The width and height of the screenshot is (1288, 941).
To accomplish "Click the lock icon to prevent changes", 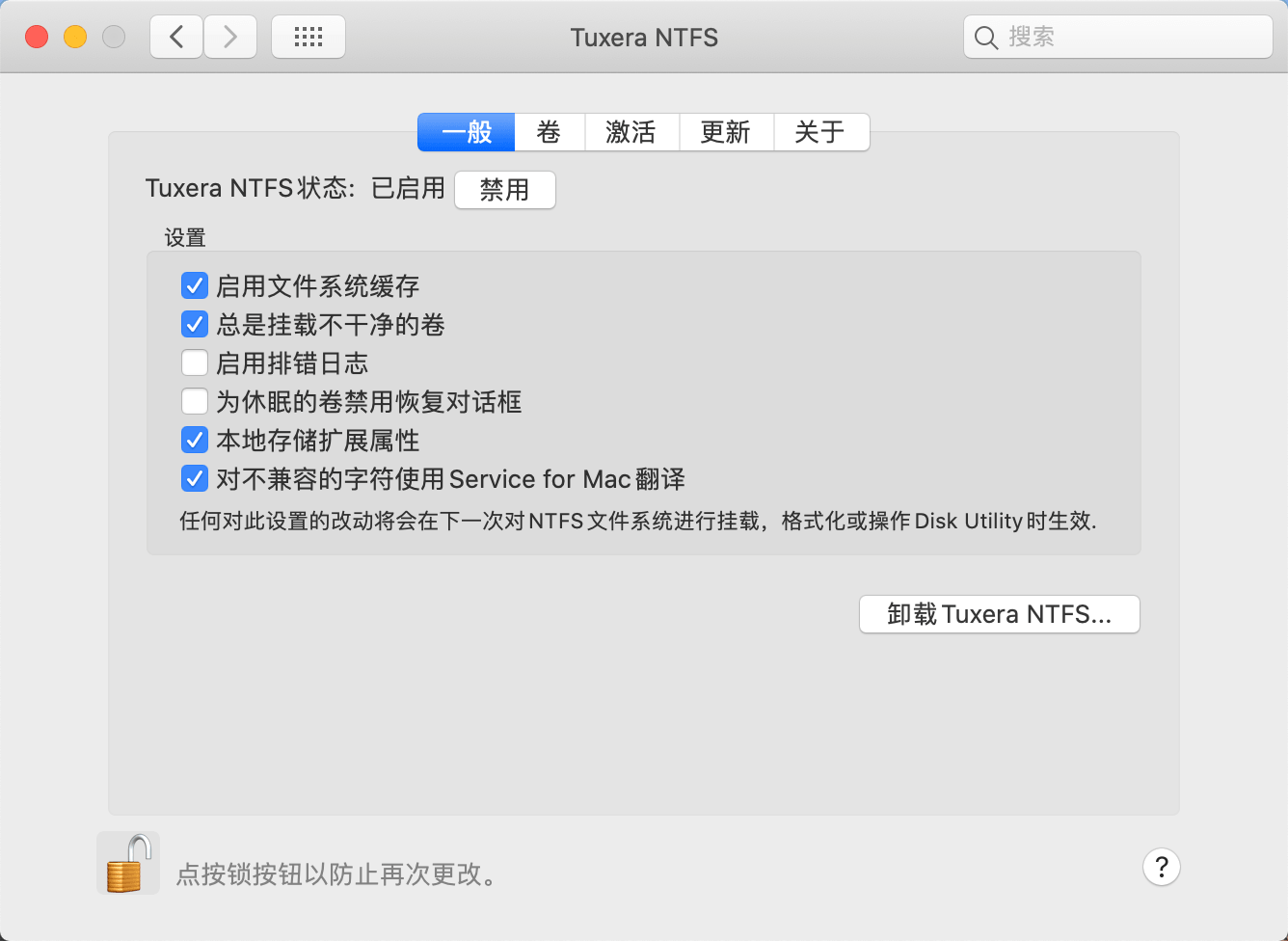I will pos(129,863).
